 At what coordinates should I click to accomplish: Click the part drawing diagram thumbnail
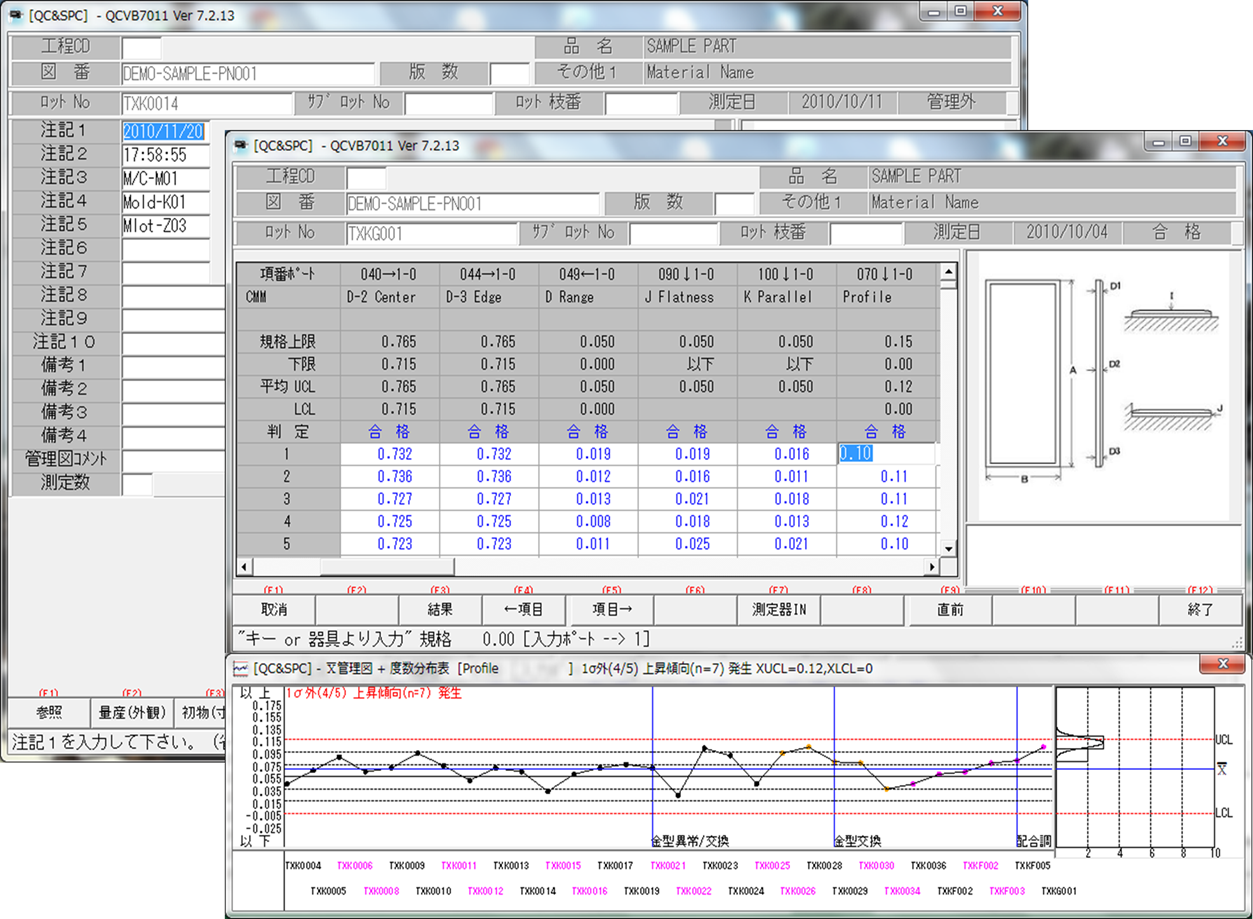pos(1105,385)
